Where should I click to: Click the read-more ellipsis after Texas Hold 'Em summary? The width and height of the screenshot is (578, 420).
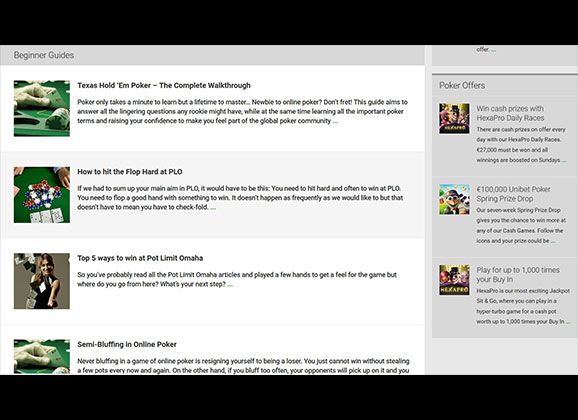[335, 122]
